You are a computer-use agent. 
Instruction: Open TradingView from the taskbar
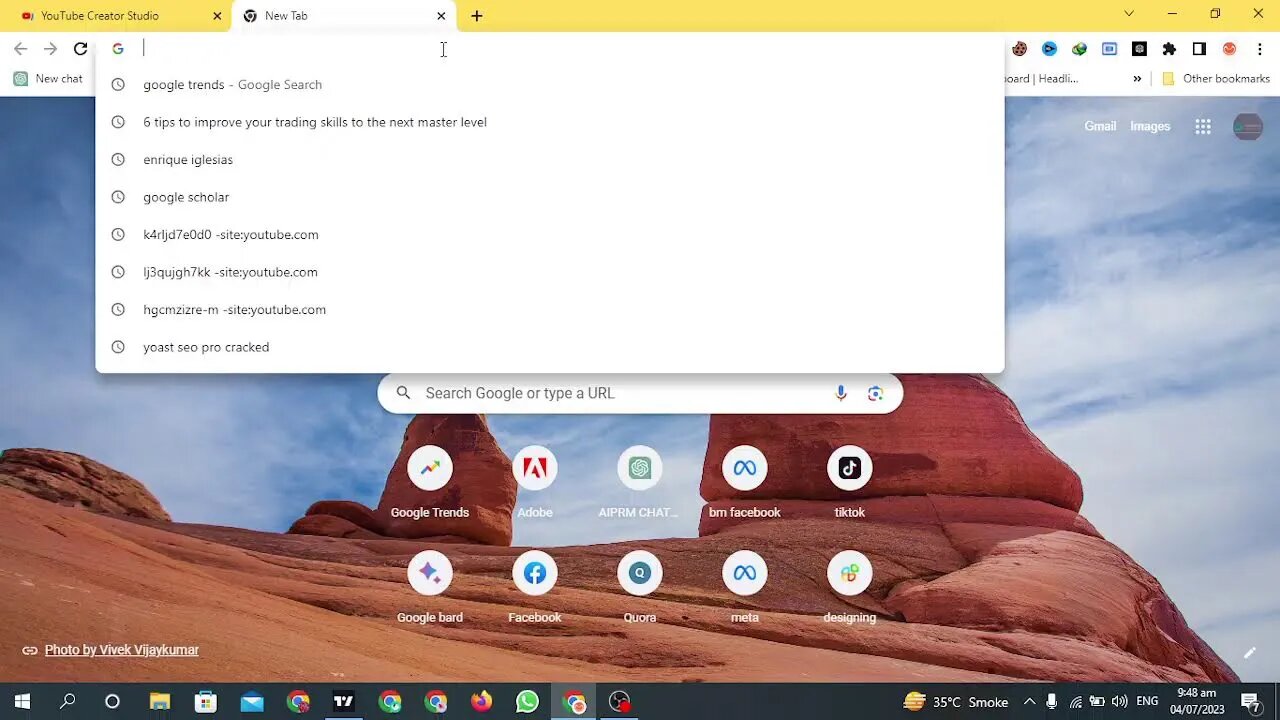coord(344,701)
